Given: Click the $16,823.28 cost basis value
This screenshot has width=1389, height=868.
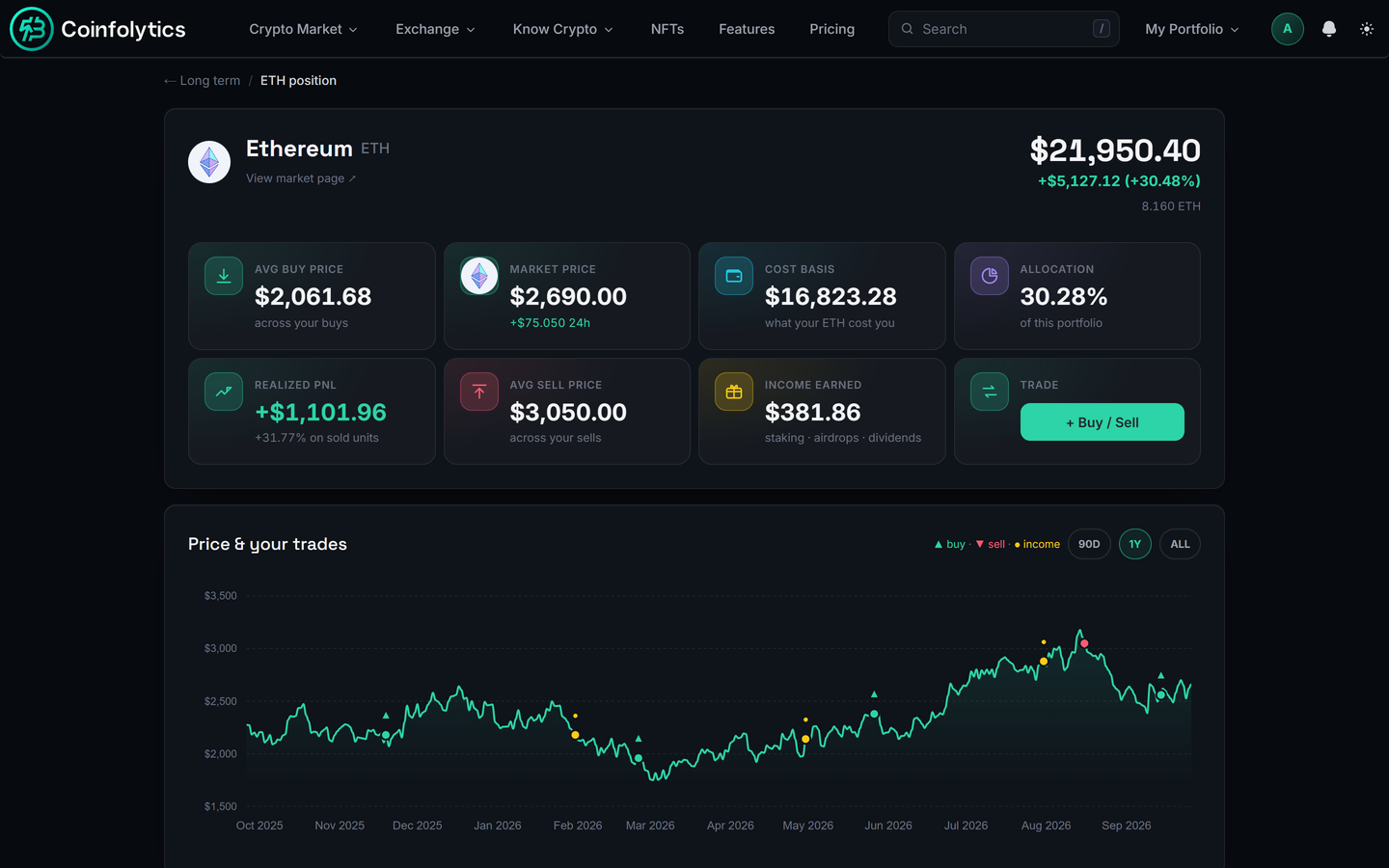Looking at the screenshot, I should tap(831, 296).
